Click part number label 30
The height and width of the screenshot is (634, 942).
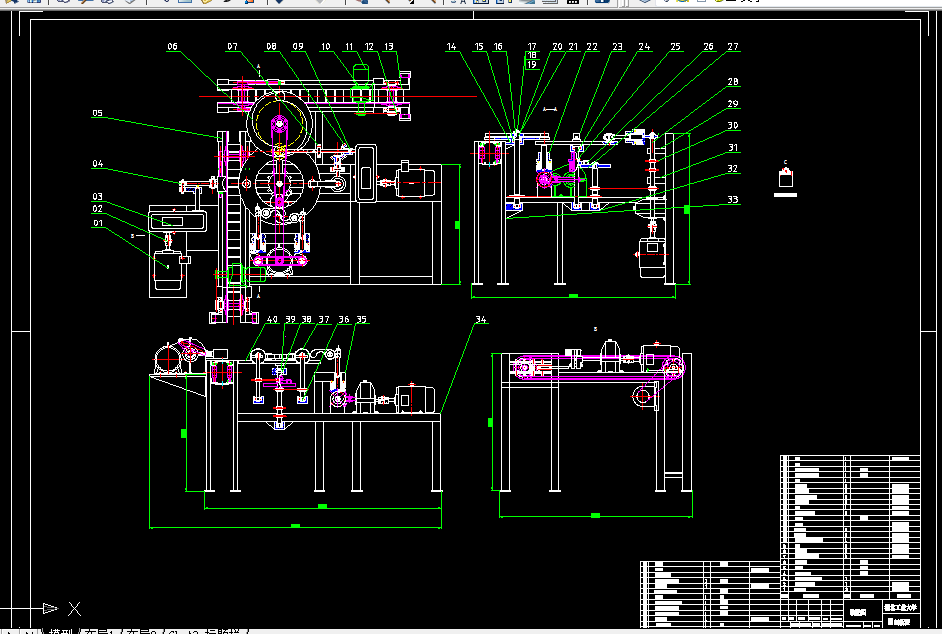733,126
